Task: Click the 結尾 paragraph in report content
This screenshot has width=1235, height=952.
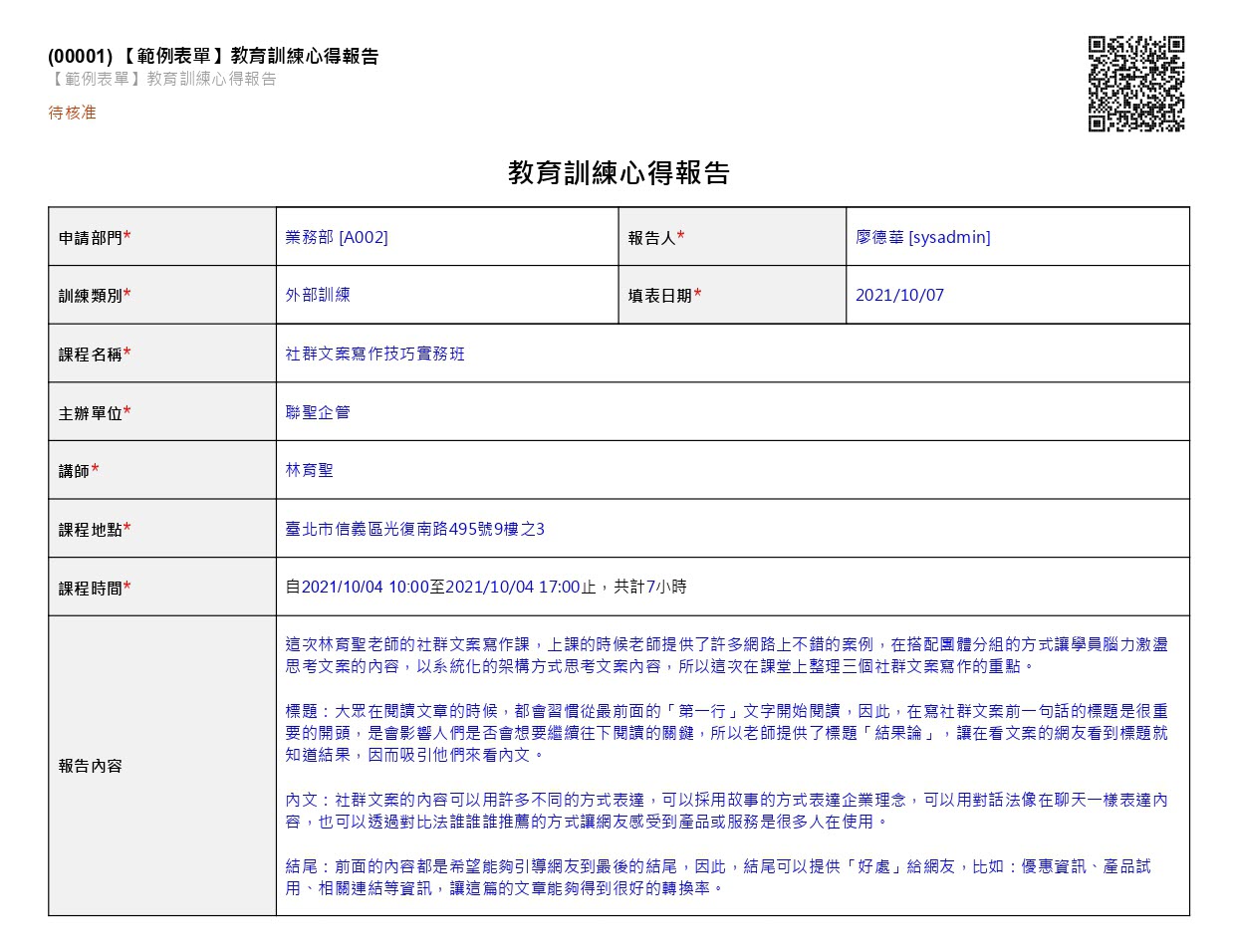Action: (x=717, y=877)
